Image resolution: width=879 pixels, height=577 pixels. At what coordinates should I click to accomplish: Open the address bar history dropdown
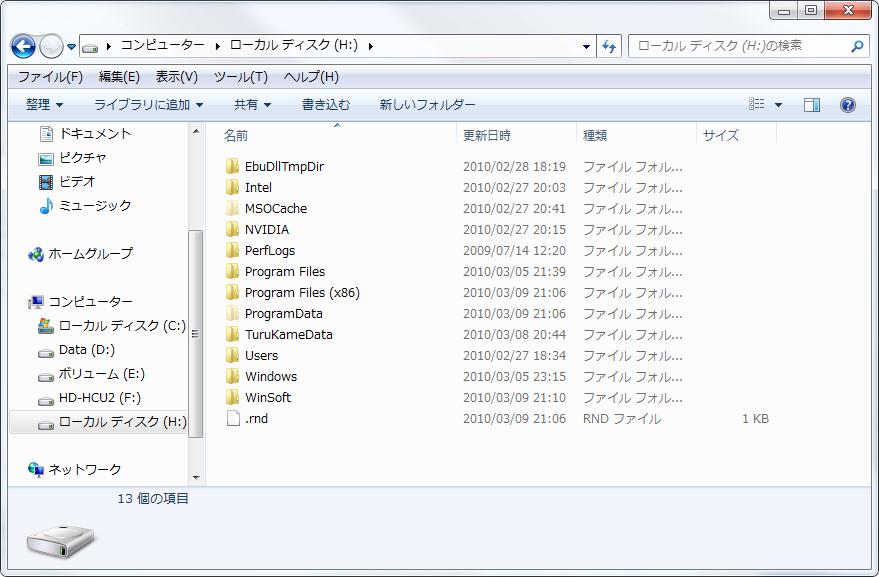tap(586, 46)
